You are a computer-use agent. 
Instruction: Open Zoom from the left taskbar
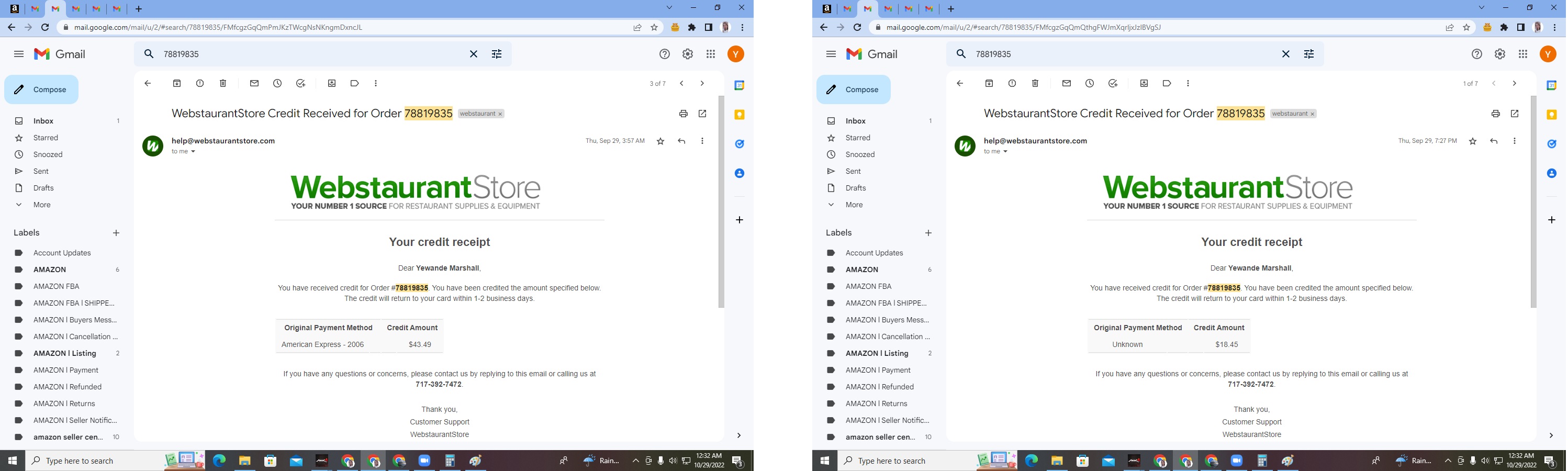[x=424, y=461]
